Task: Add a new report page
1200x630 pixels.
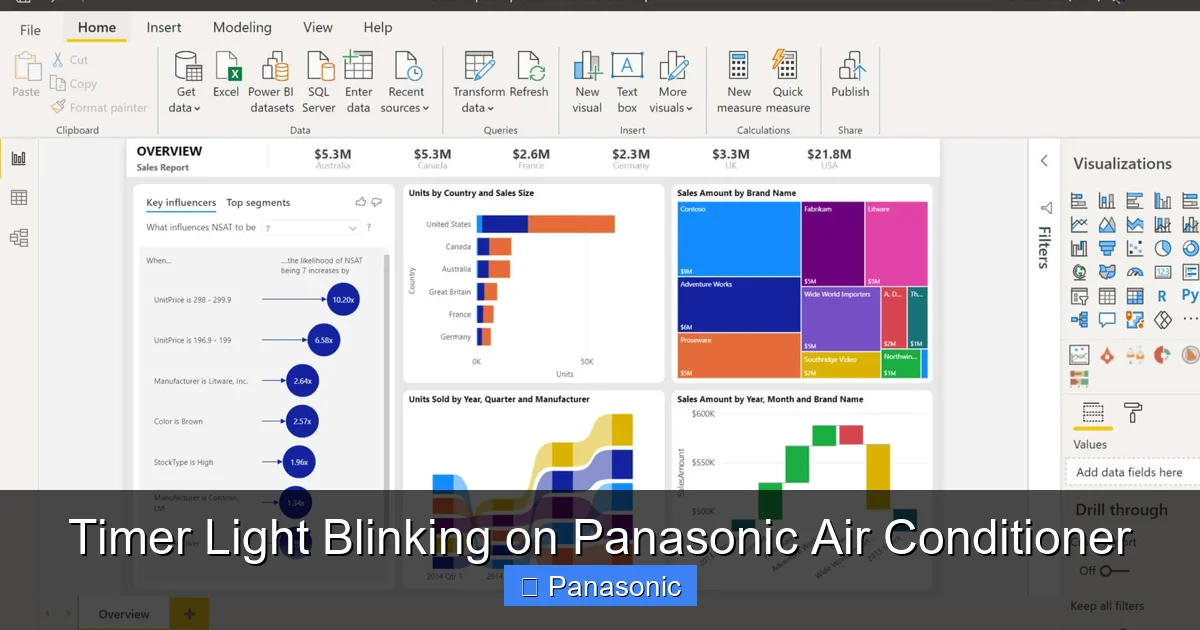Action: [189, 614]
